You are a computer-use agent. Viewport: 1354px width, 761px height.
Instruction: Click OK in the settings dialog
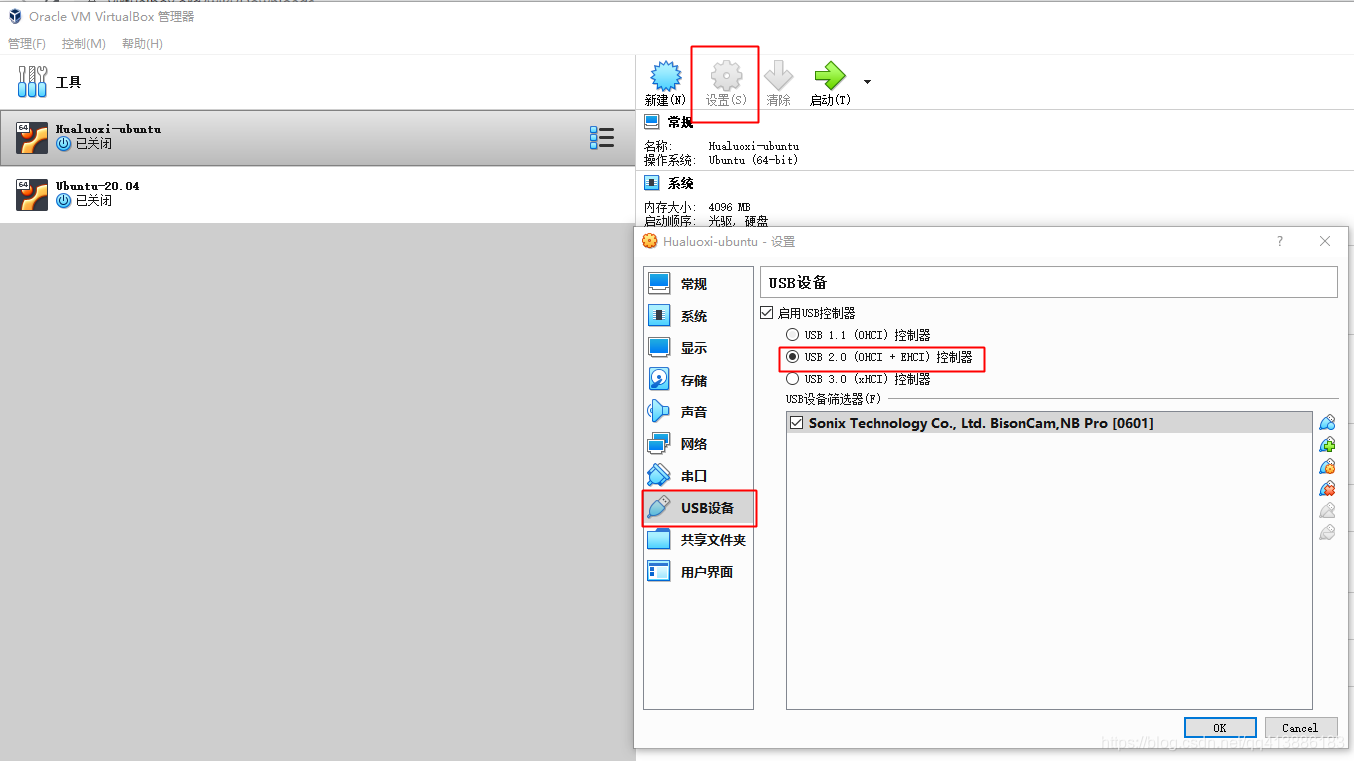[x=1220, y=728]
